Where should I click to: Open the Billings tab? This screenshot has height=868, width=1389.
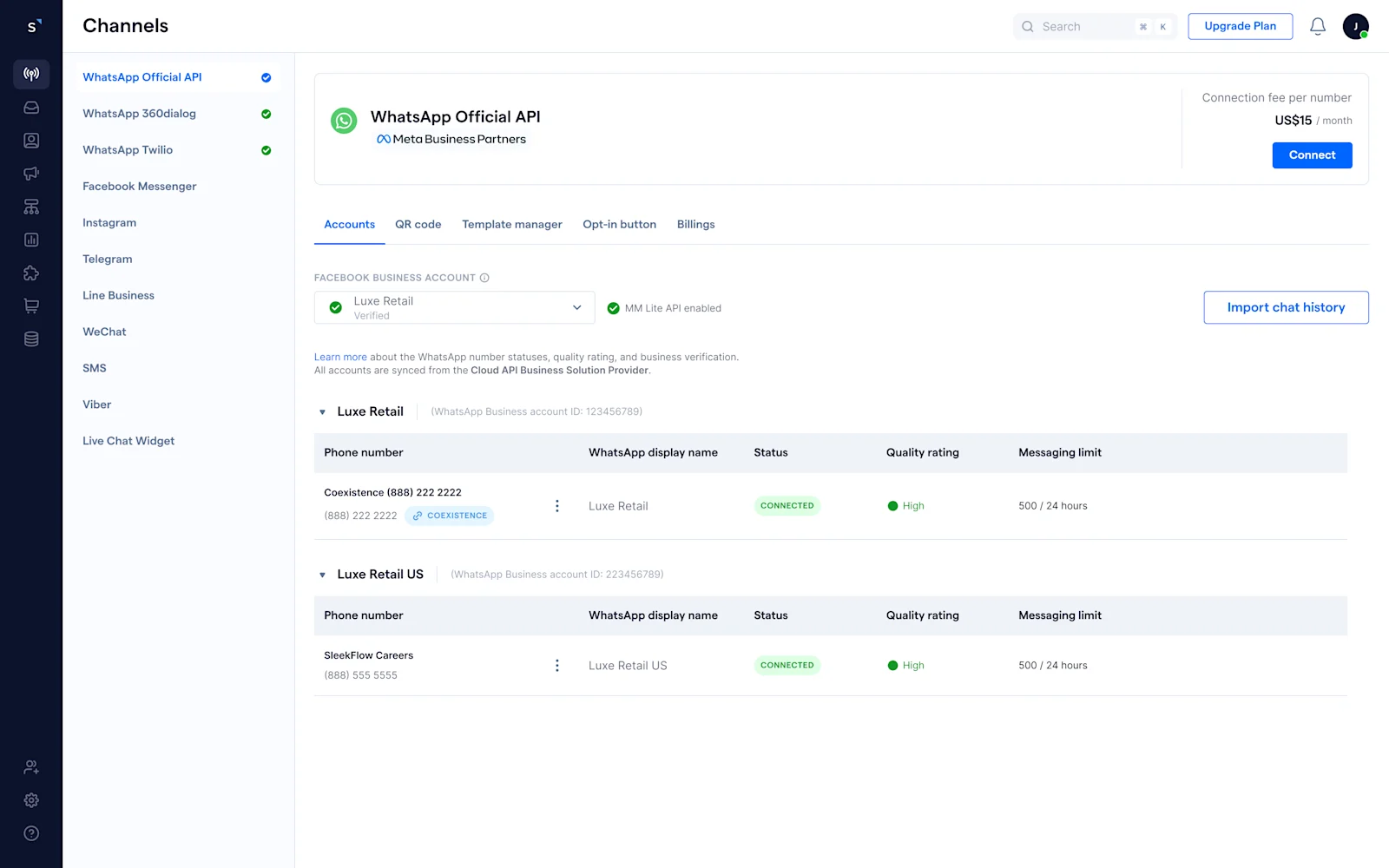[x=696, y=225]
